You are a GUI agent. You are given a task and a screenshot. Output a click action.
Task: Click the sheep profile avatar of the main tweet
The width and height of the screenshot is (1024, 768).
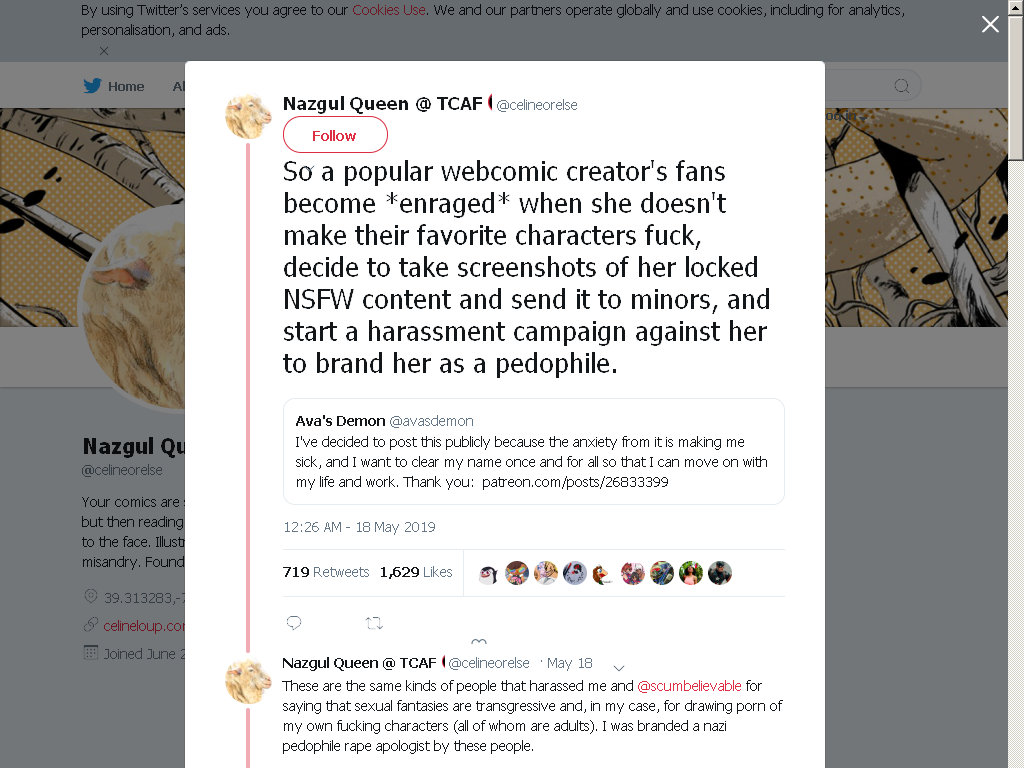click(x=248, y=116)
